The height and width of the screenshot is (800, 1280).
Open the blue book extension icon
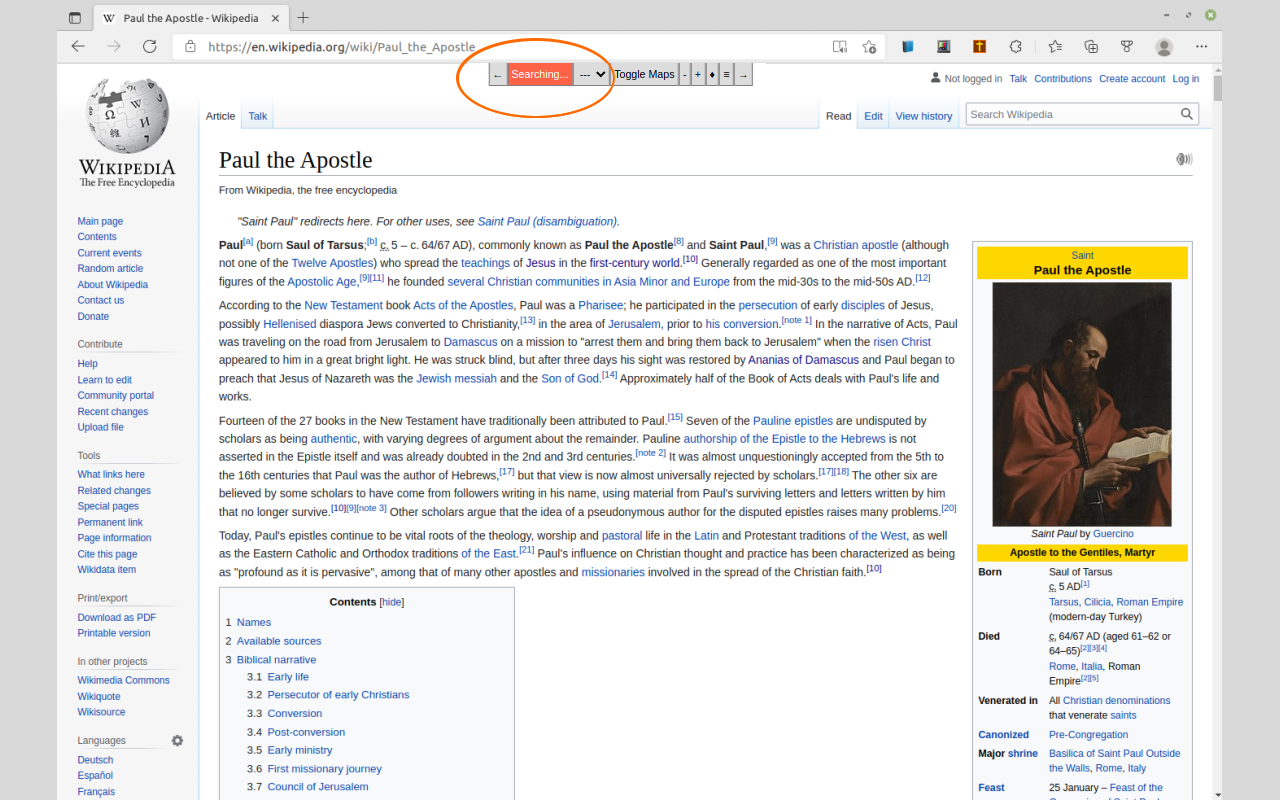[908, 46]
